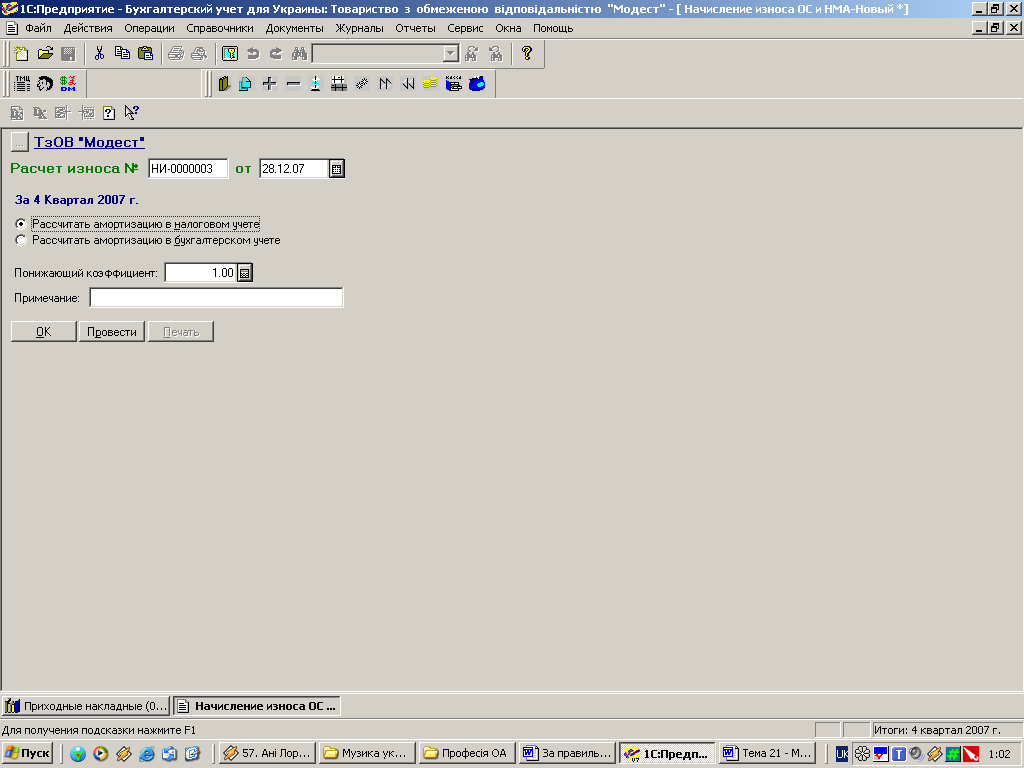Open Професія ОА folder taskbar button
The image size is (1024, 768).
click(467, 753)
